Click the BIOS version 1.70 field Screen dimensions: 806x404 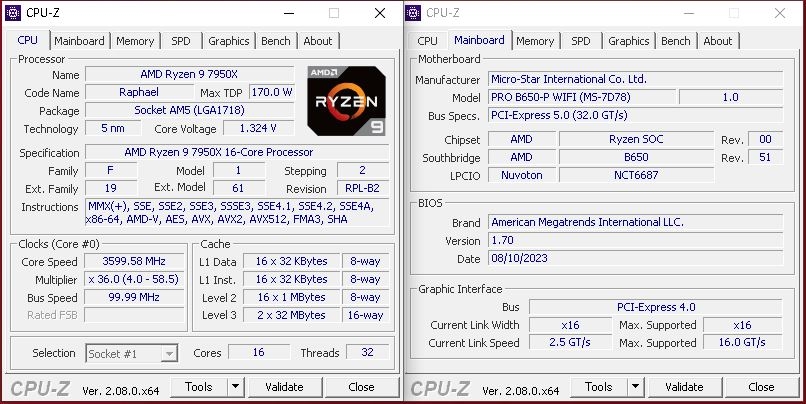[x=635, y=241]
